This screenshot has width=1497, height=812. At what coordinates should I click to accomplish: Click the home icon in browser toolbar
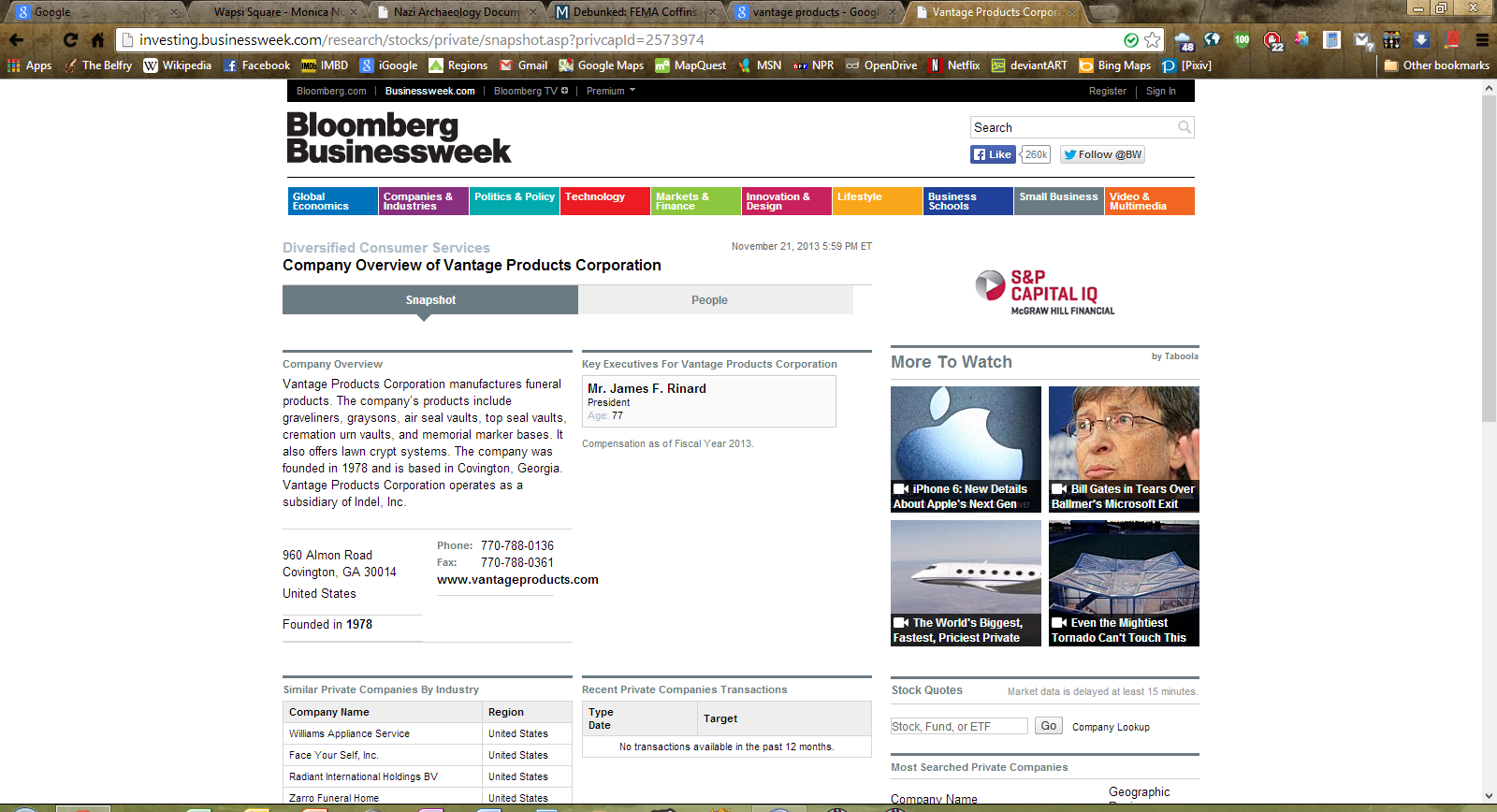[97, 40]
